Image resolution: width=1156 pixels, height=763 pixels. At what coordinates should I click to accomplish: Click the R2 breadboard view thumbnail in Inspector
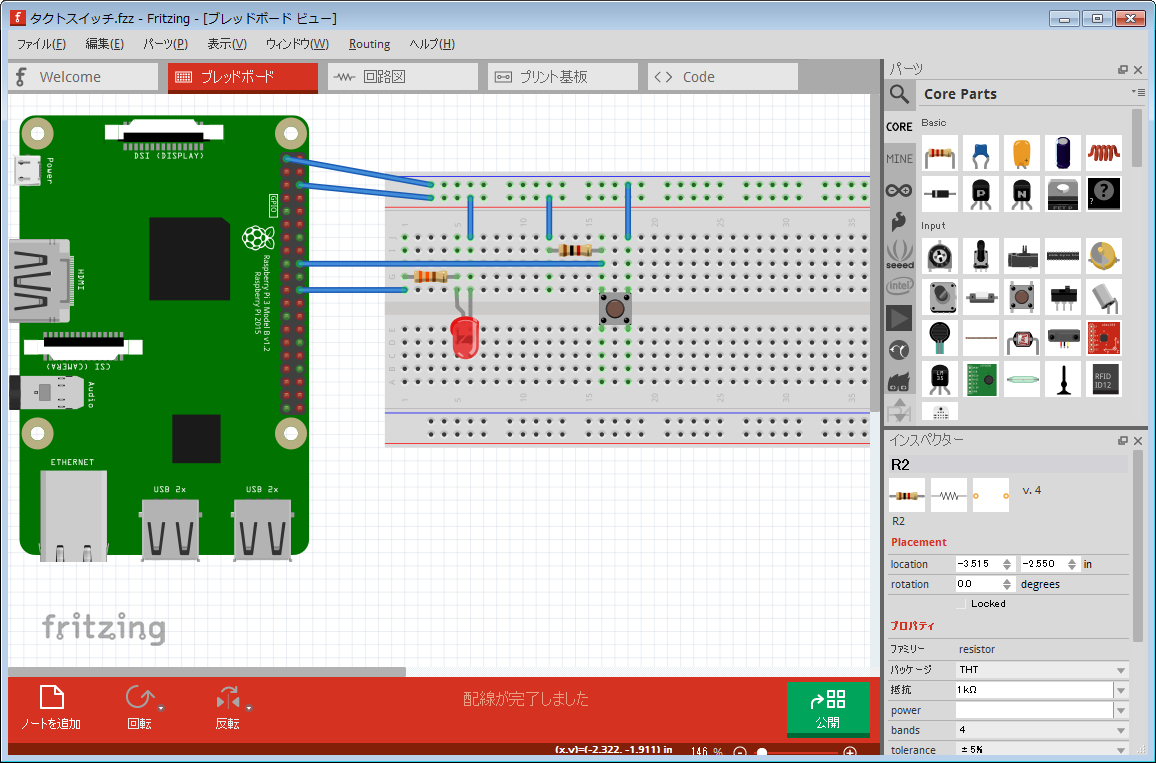[x=907, y=495]
